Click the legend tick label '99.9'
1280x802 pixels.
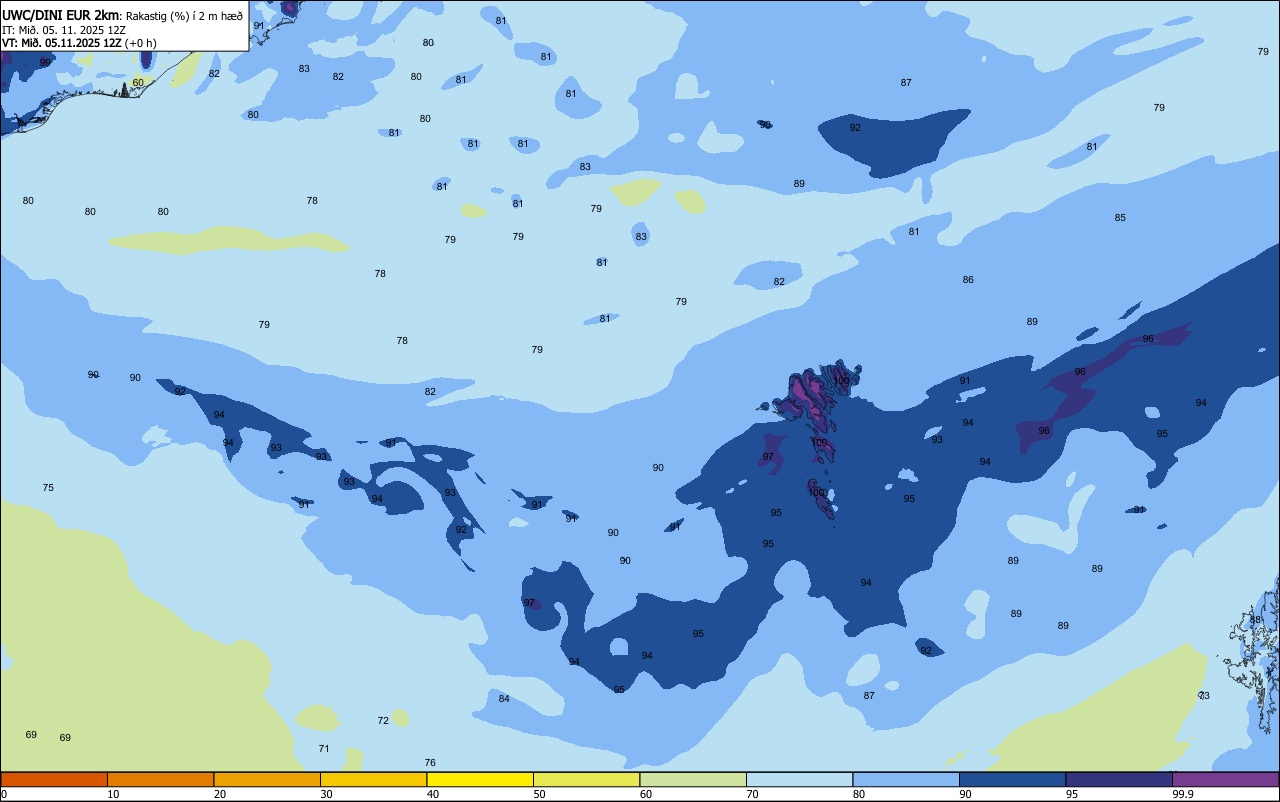(x=1183, y=794)
